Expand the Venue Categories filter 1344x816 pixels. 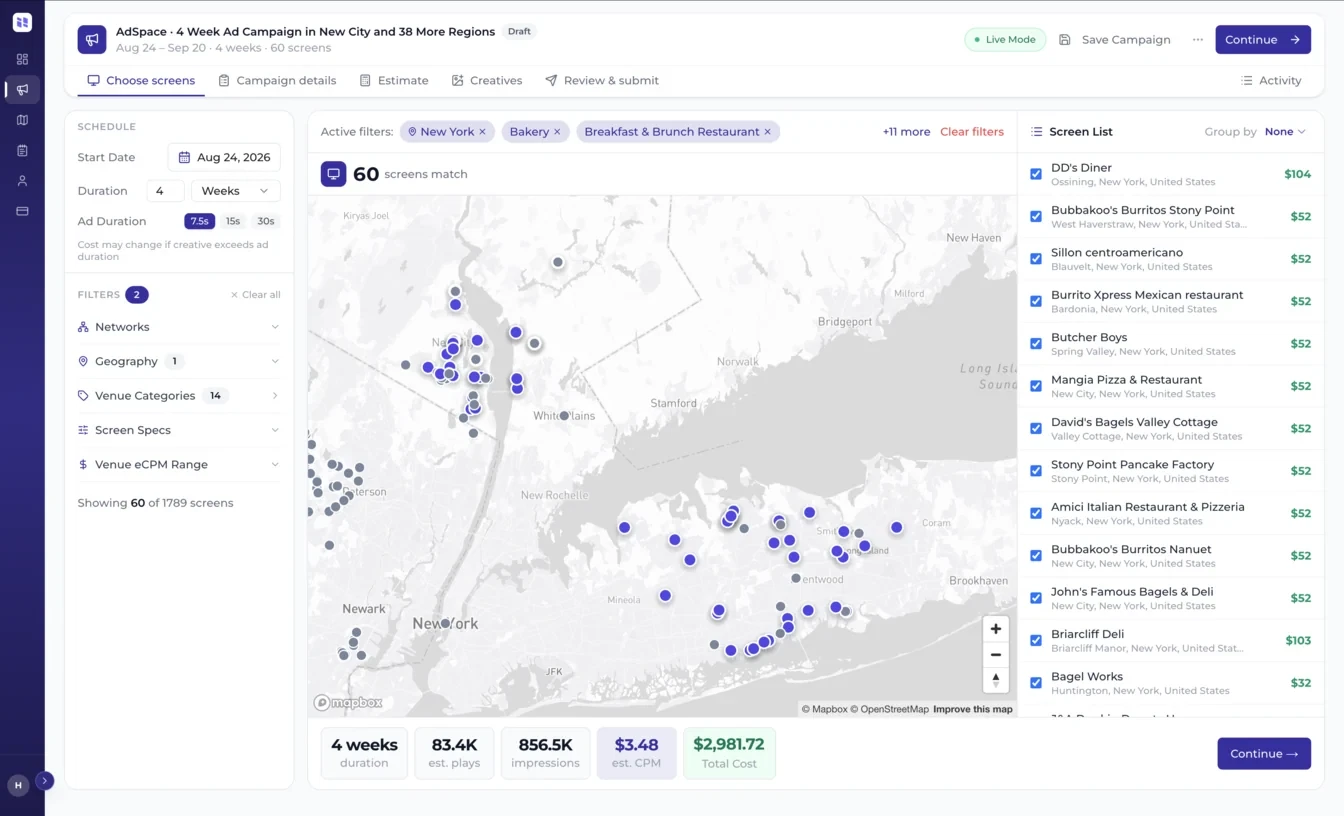click(x=179, y=396)
